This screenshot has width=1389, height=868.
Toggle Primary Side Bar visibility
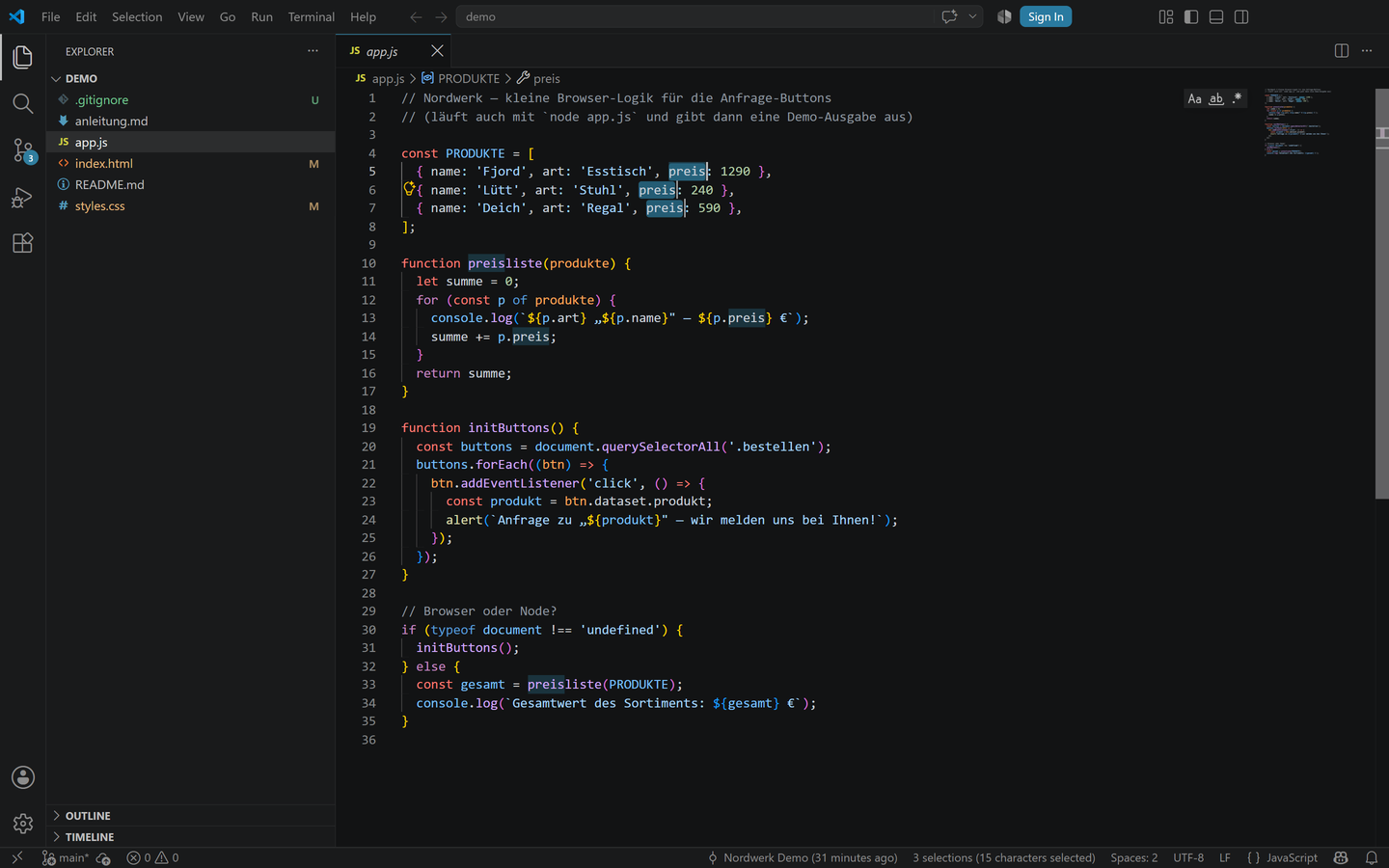point(1191,16)
